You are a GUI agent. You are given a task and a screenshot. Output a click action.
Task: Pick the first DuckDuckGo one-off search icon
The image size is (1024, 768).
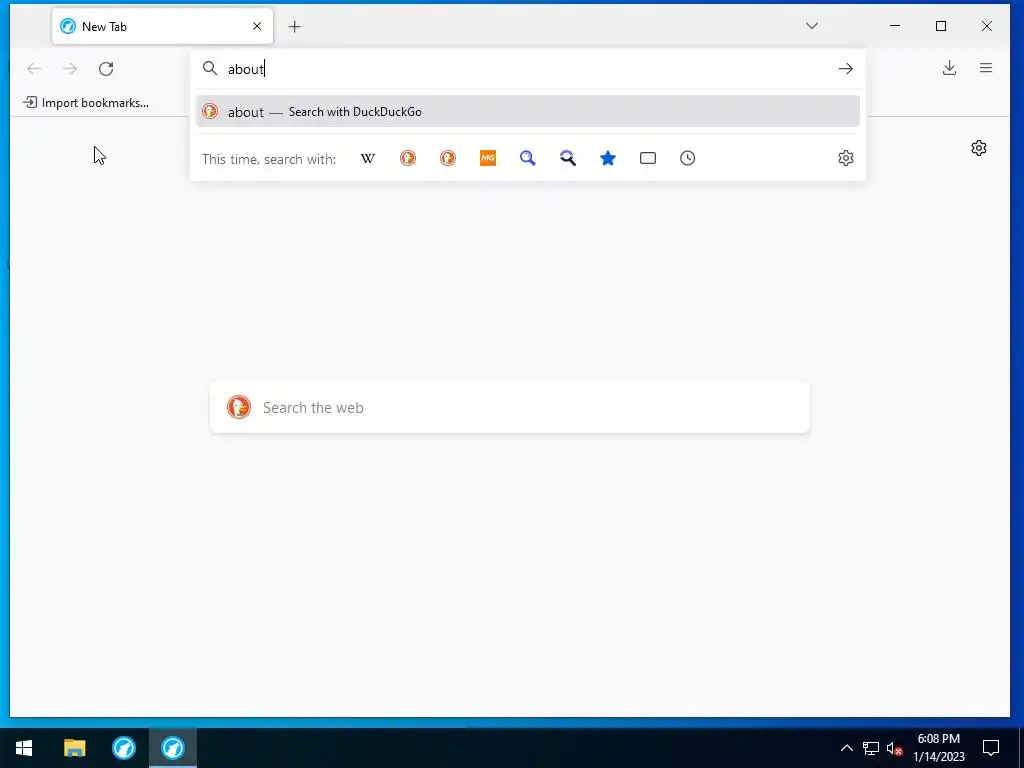[408, 158]
